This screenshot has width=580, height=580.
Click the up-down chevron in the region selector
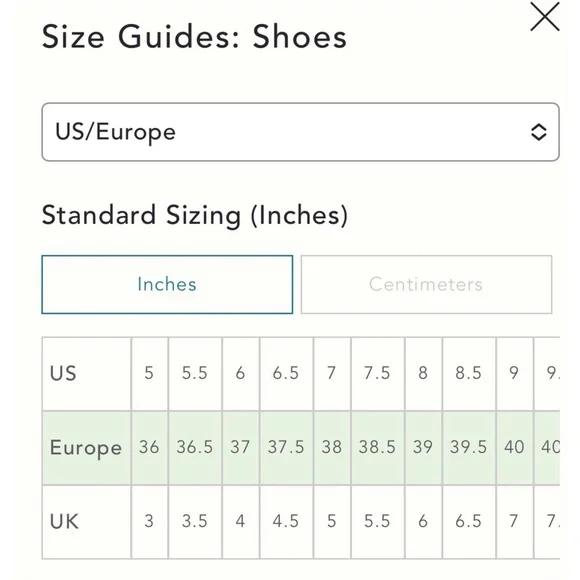click(539, 132)
